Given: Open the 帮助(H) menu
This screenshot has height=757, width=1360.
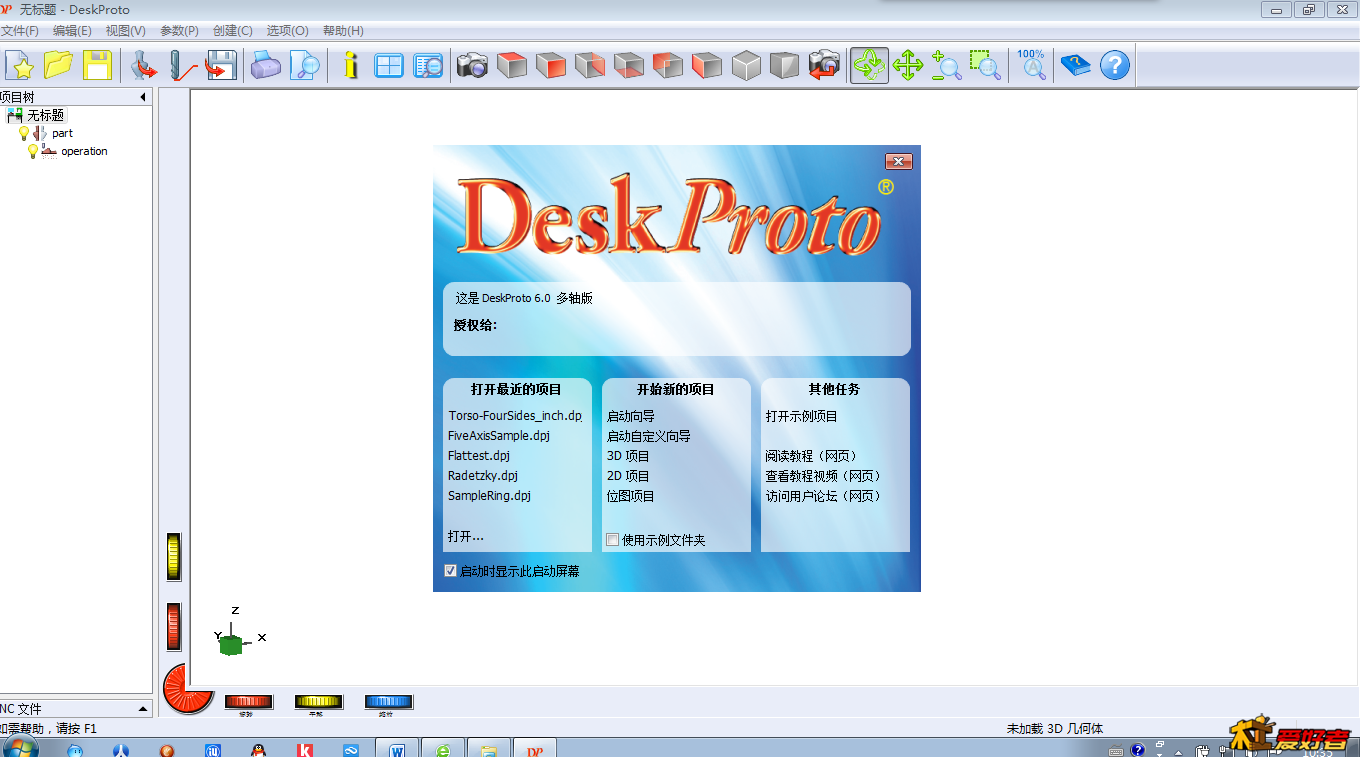Looking at the screenshot, I should click(343, 31).
